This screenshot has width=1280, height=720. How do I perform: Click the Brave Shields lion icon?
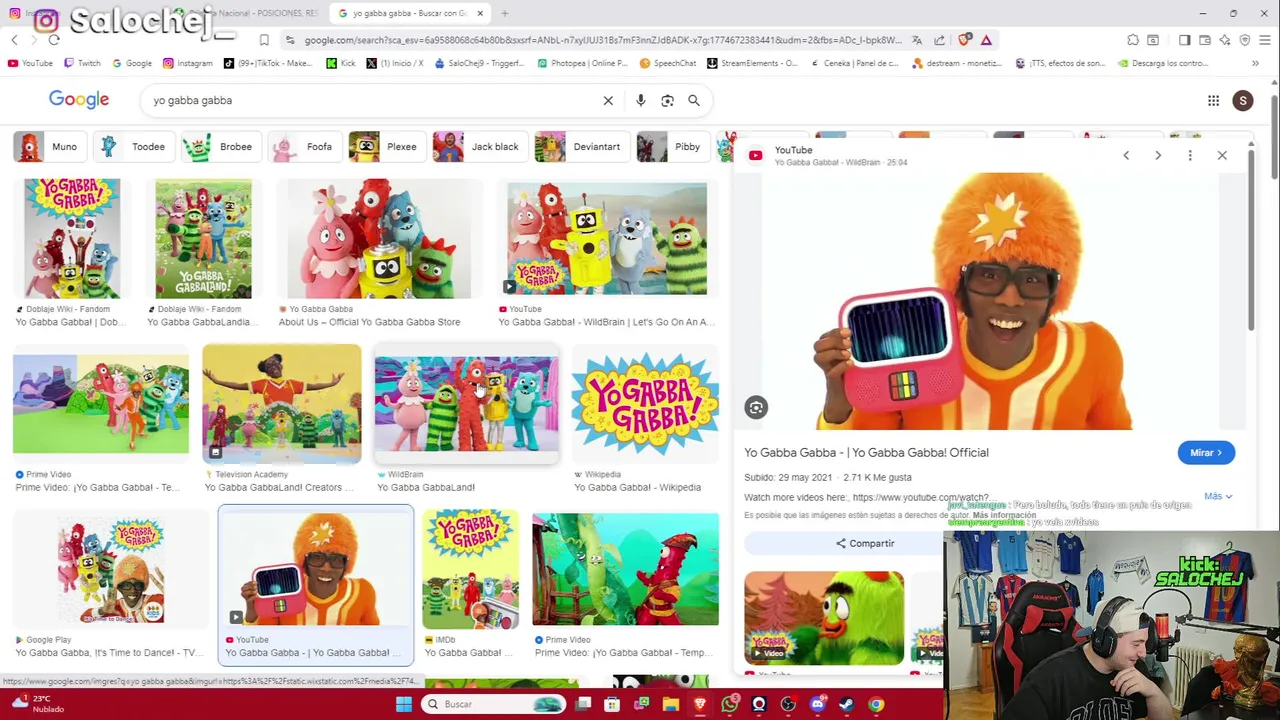pyautogui.click(x=964, y=40)
